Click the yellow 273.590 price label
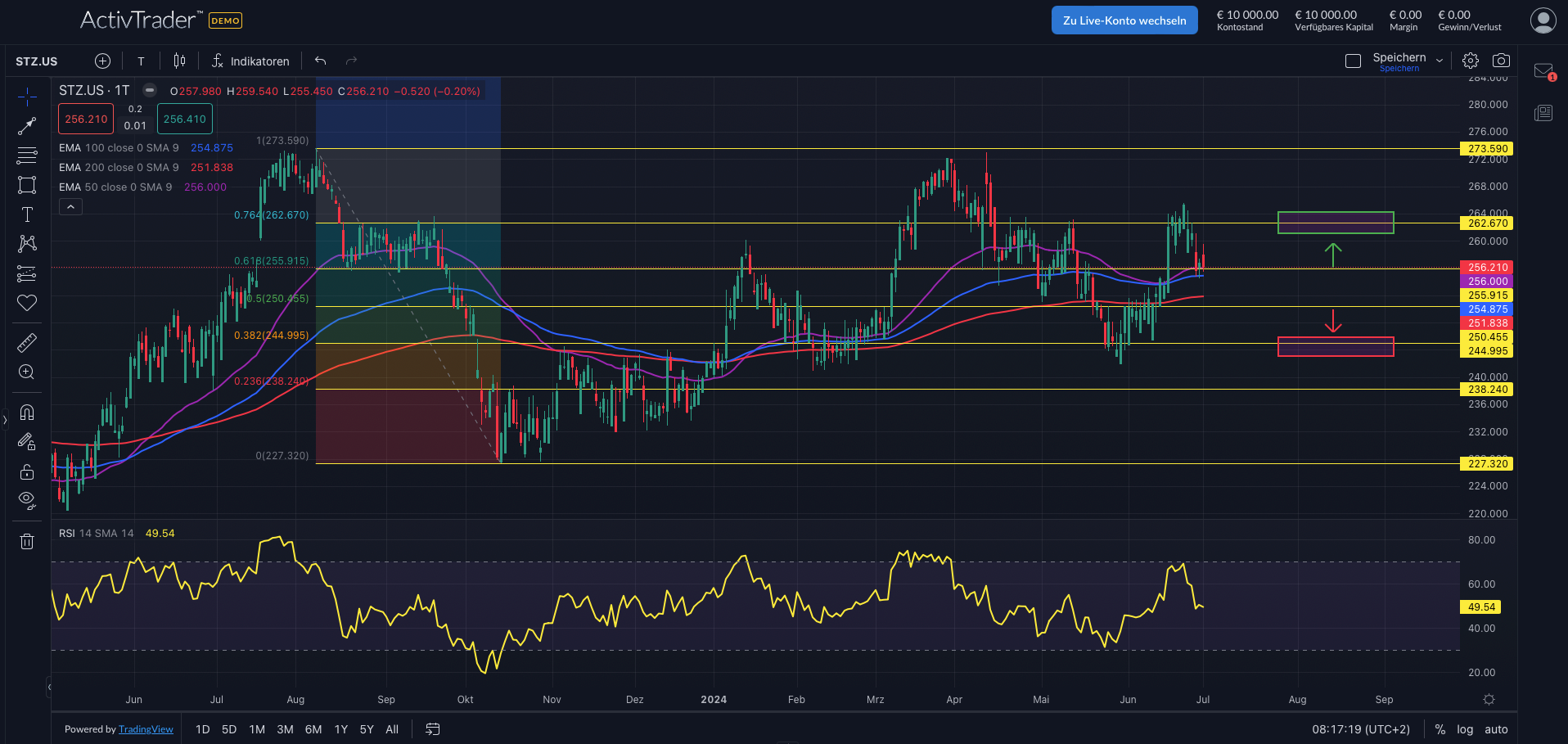Image resolution: width=1568 pixels, height=744 pixels. (x=1487, y=149)
